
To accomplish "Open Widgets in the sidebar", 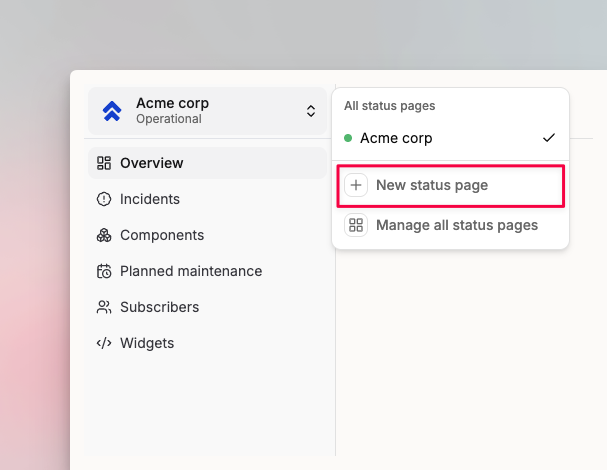I will tap(207, 343).
